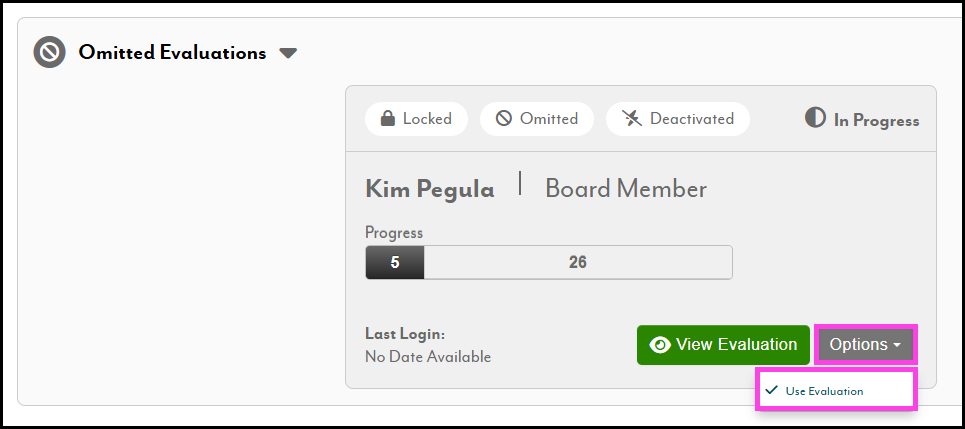Select Use Evaluation menu item
This screenshot has height=429, width=965.
(x=824, y=391)
